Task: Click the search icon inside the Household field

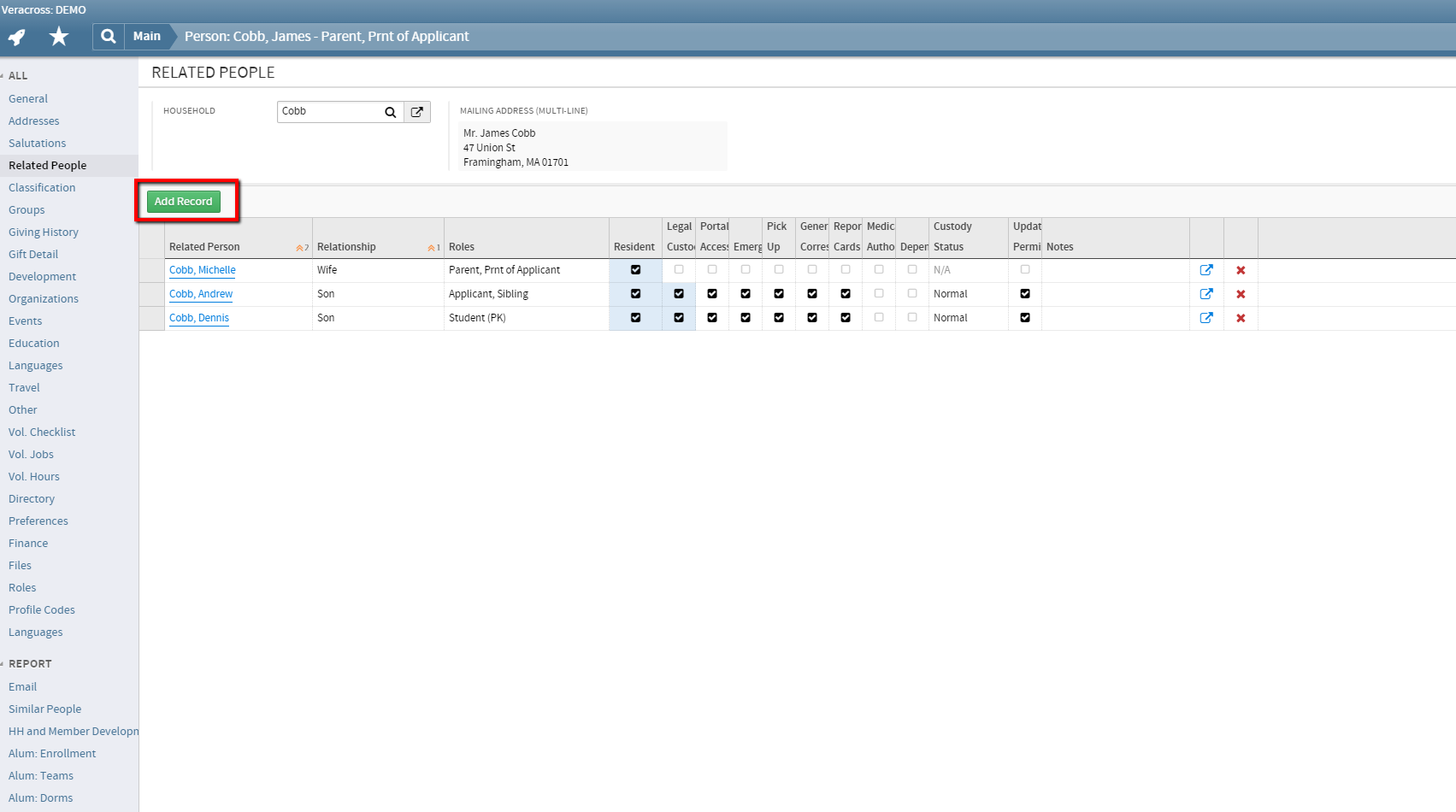Action: coord(390,111)
